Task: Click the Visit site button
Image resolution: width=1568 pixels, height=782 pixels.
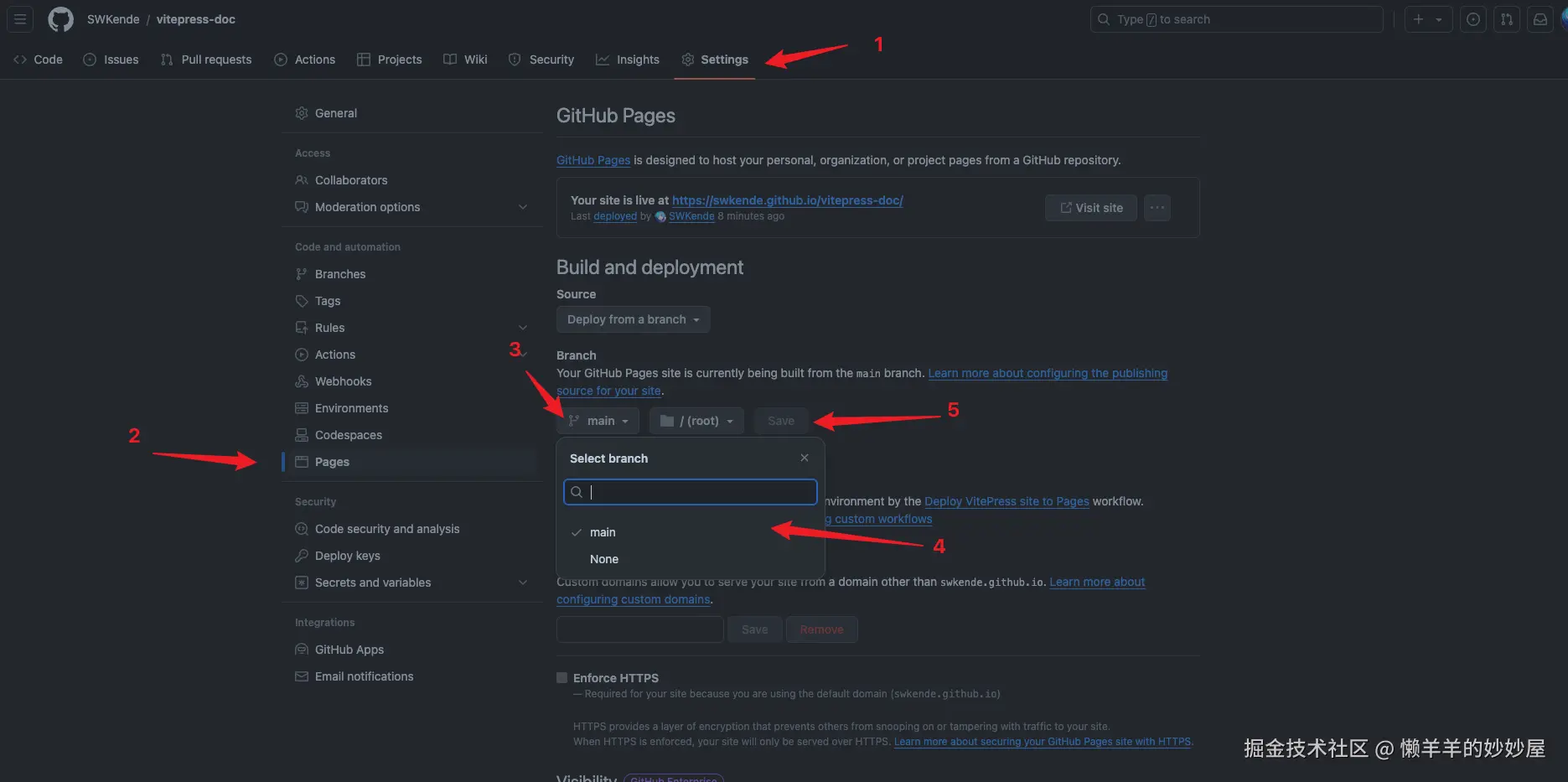Action: coord(1091,208)
